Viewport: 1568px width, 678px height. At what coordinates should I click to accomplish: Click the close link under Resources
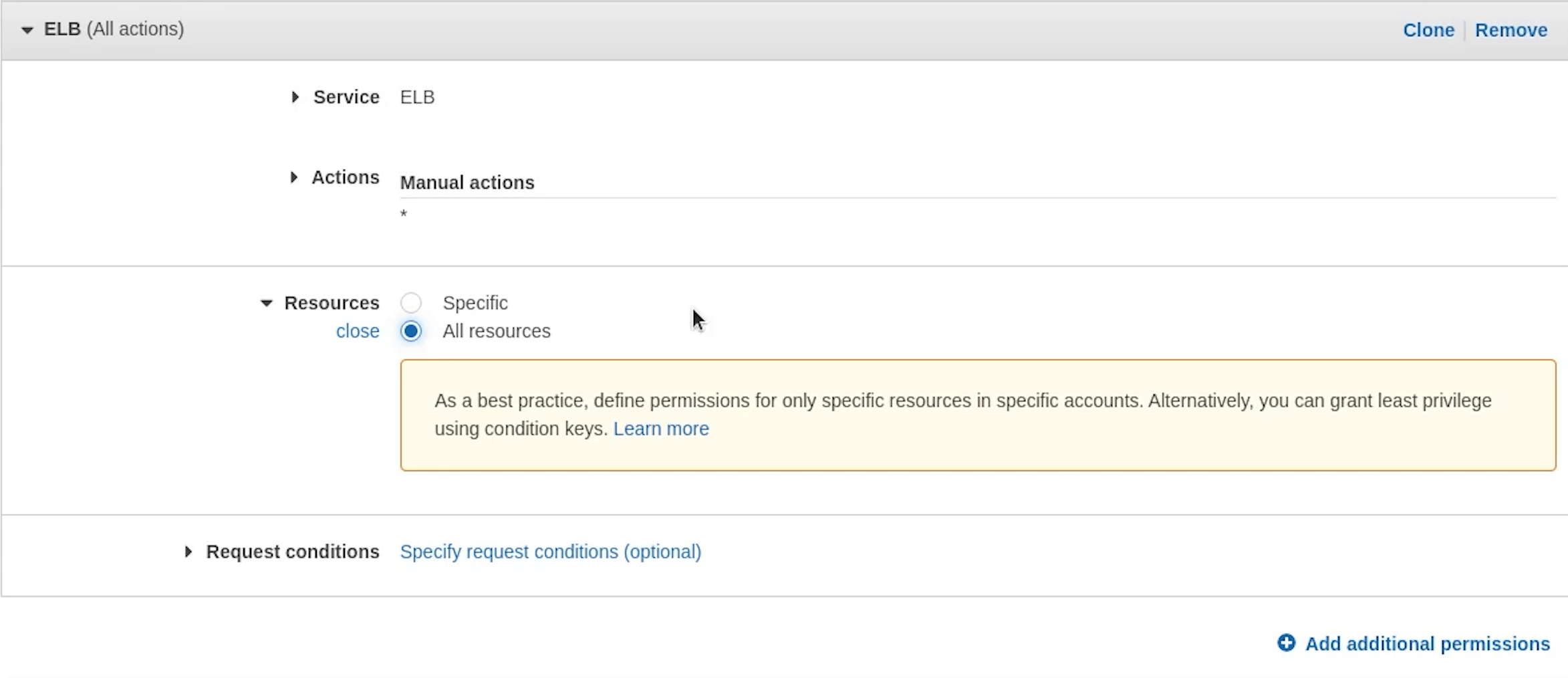click(x=358, y=331)
